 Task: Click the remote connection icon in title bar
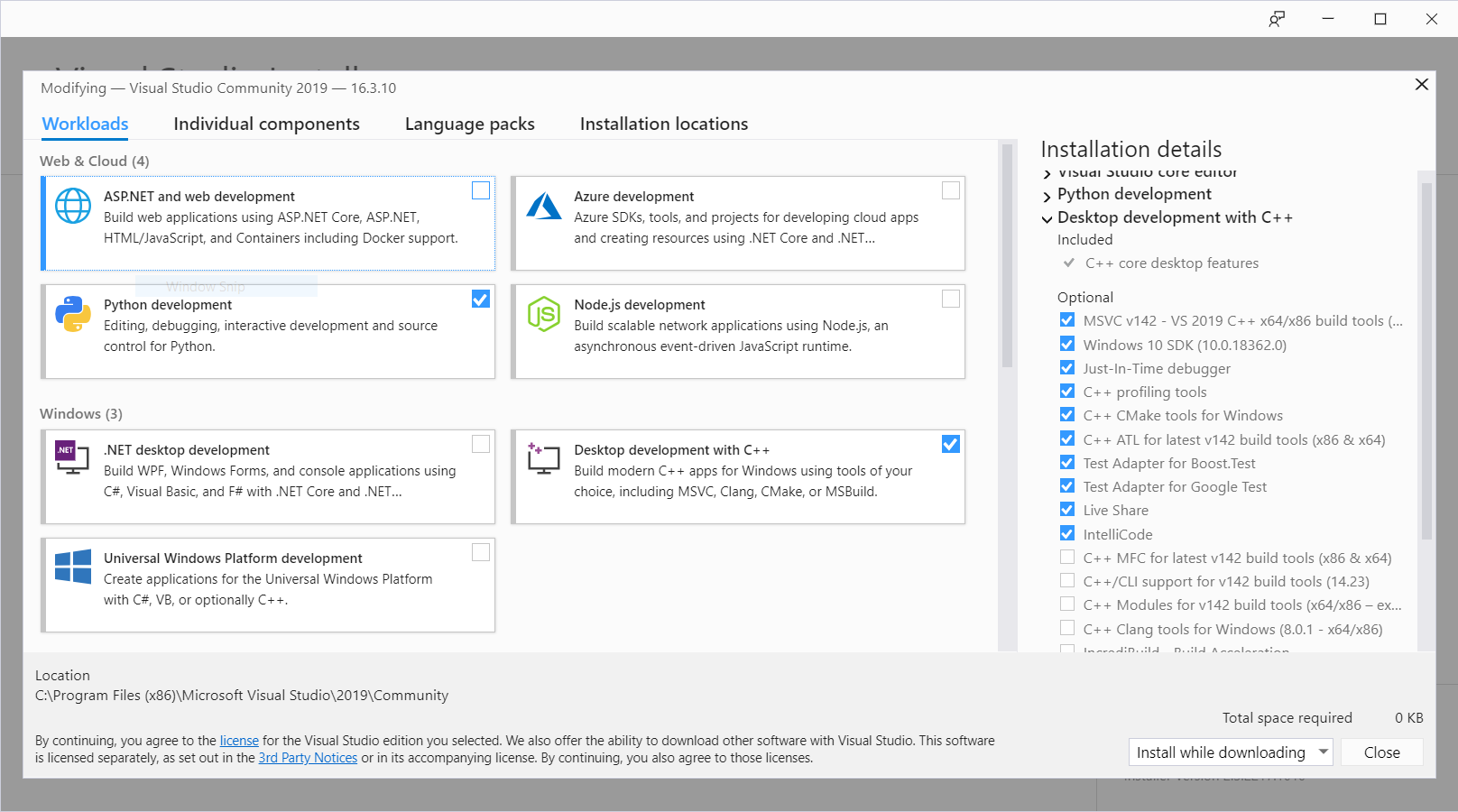pos(1277,19)
